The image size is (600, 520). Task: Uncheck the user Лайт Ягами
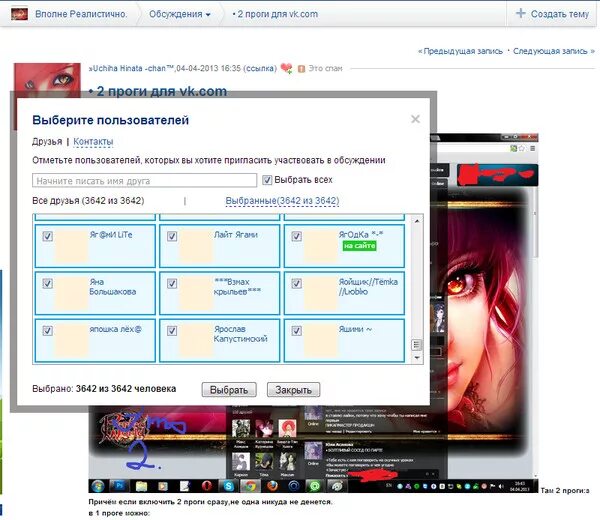tap(172, 236)
